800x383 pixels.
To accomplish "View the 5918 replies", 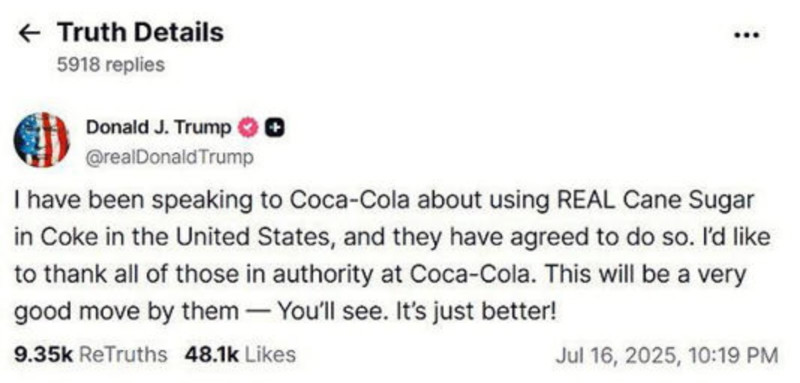I will coord(111,65).
